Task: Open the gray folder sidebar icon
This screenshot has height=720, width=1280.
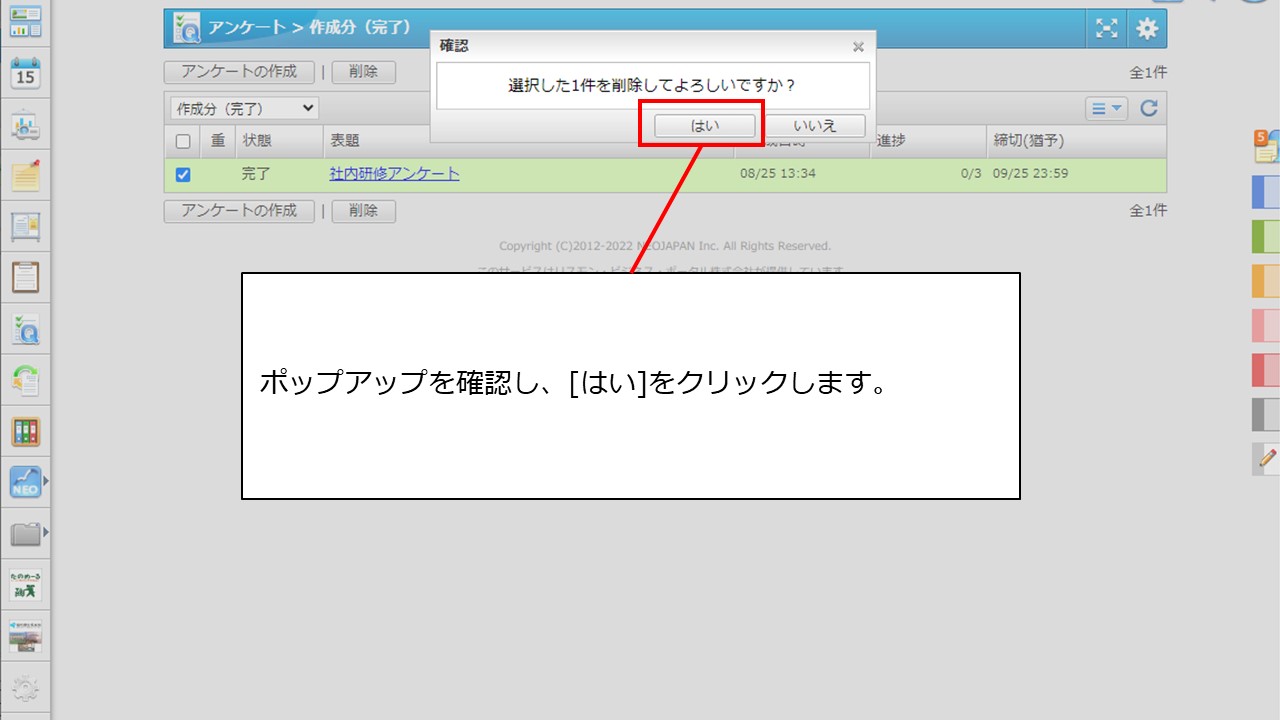Action: (x=25, y=534)
